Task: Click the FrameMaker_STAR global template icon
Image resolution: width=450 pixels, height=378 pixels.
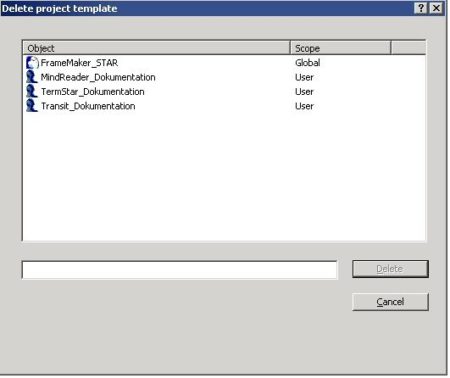Action: tap(32, 63)
